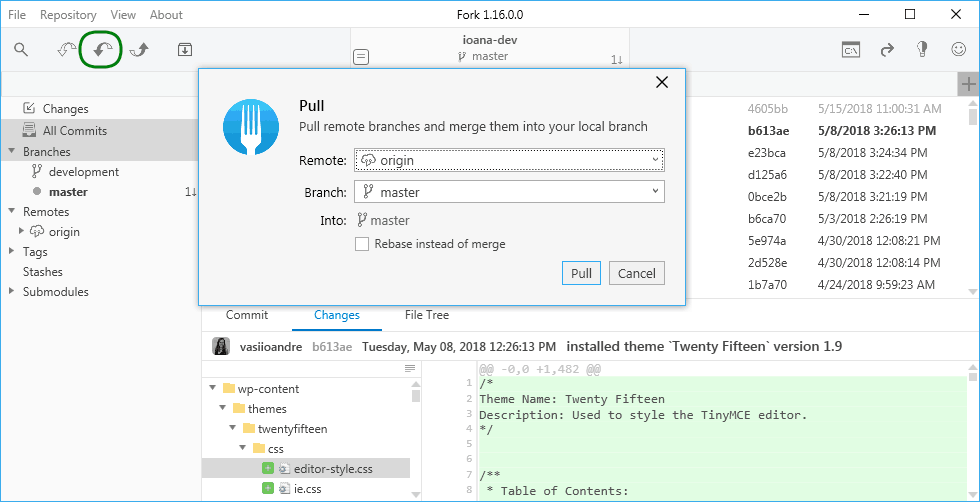Open the File menu
Image resolution: width=980 pixels, height=502 pixels.
(17, 14)
